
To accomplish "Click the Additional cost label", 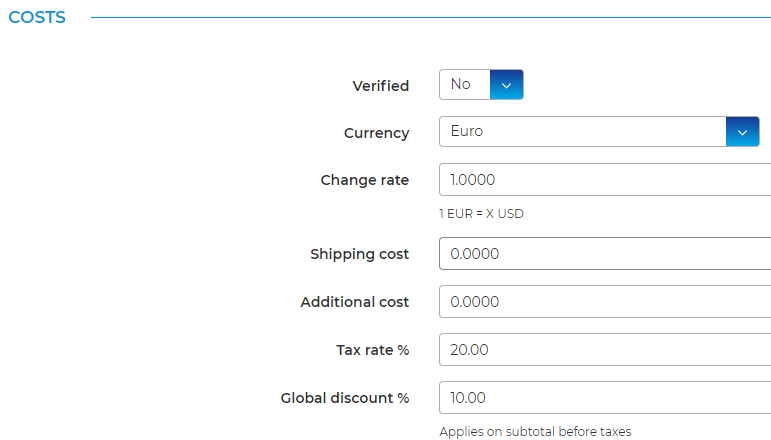I will tap(354, 302).
